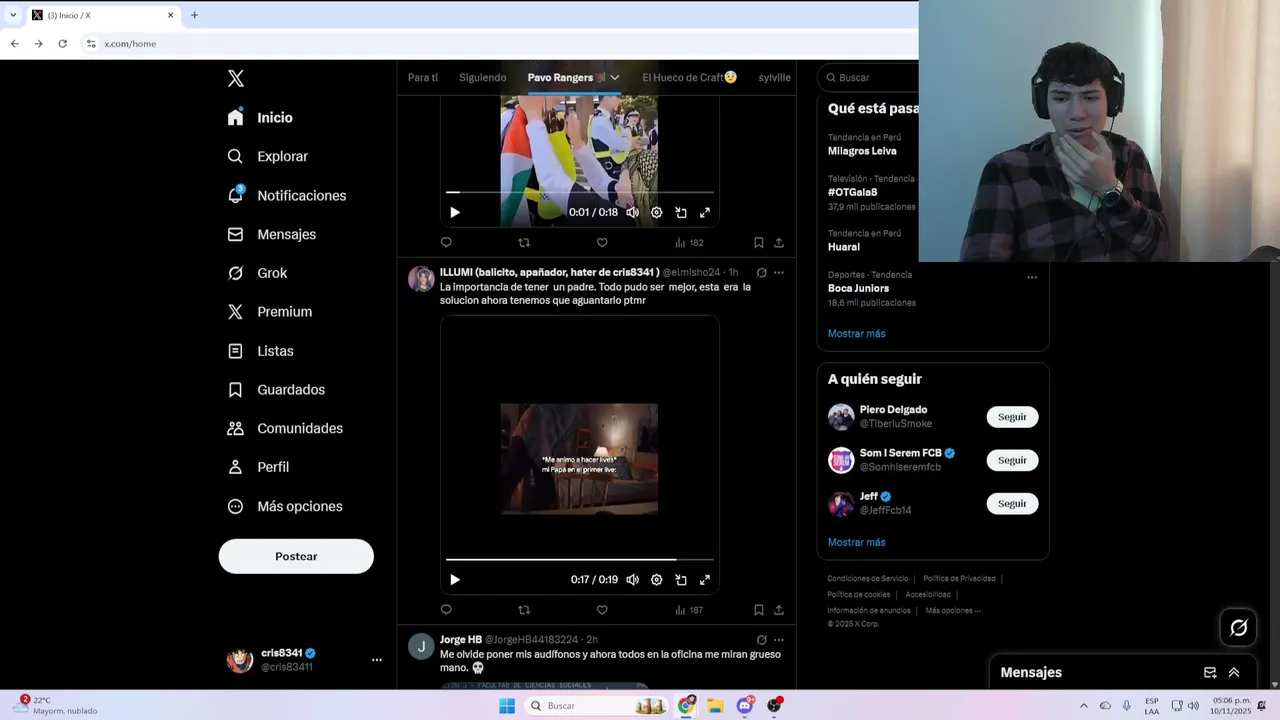Screen dimensions: 1280x720
Task: Bookmark ILLUMI's post
Action: (x=759, y=609)
